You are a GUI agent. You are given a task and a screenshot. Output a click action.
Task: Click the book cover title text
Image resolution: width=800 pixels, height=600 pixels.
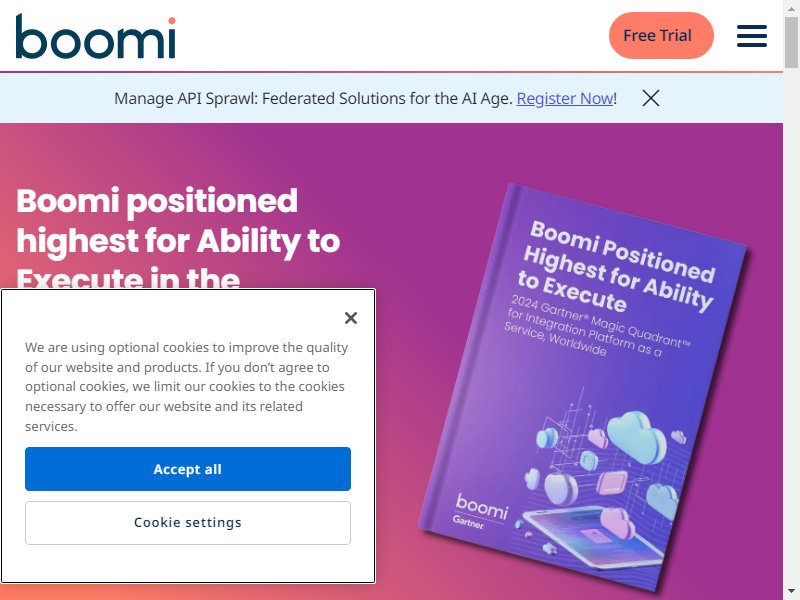[x=618, y=266]
